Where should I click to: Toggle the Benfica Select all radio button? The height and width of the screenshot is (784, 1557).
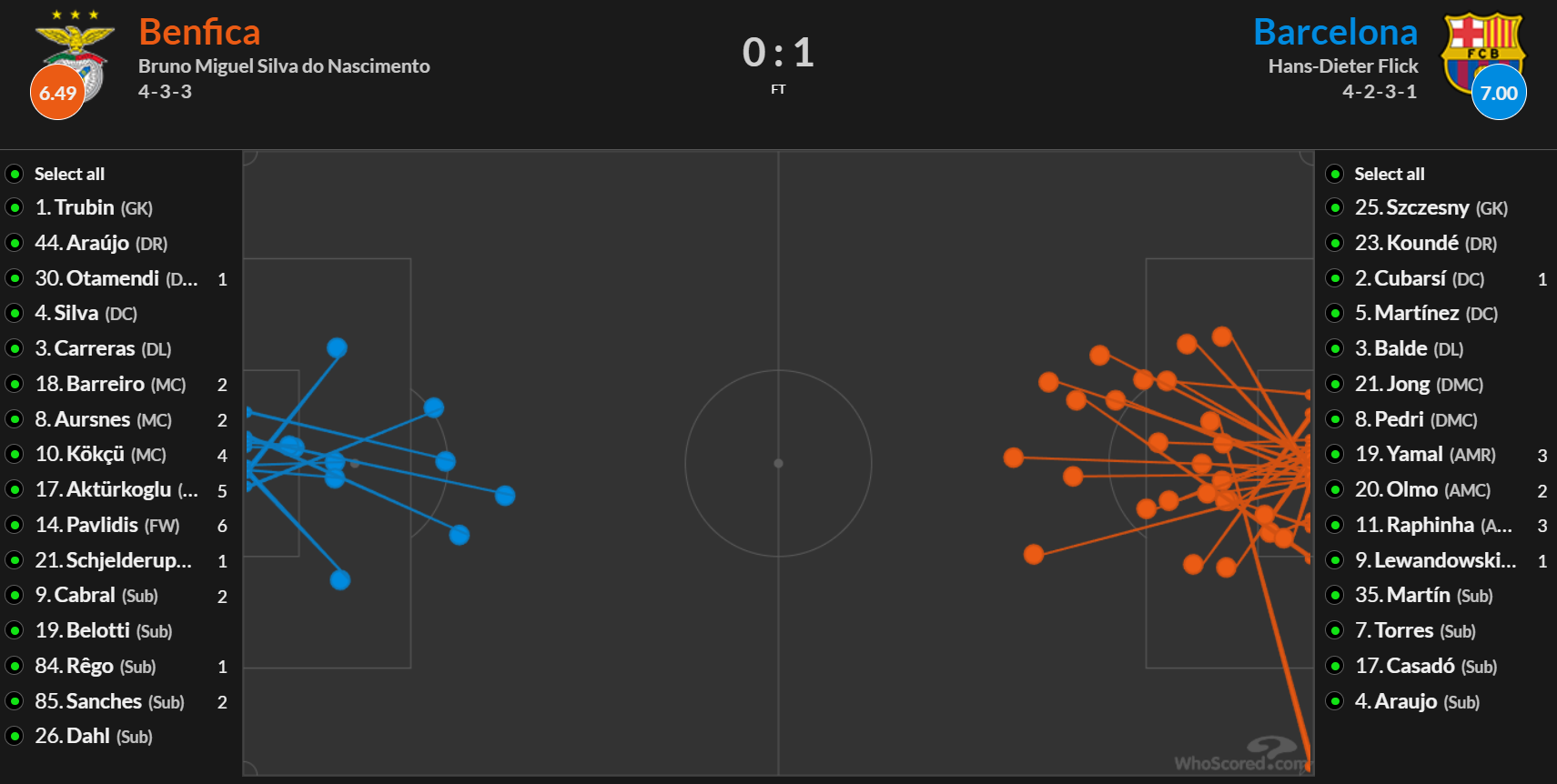[x=15, y=174]
